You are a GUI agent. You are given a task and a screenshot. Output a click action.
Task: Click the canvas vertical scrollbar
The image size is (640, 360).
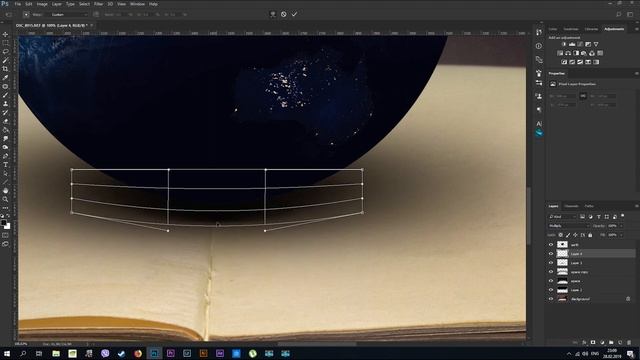point(529,216)
